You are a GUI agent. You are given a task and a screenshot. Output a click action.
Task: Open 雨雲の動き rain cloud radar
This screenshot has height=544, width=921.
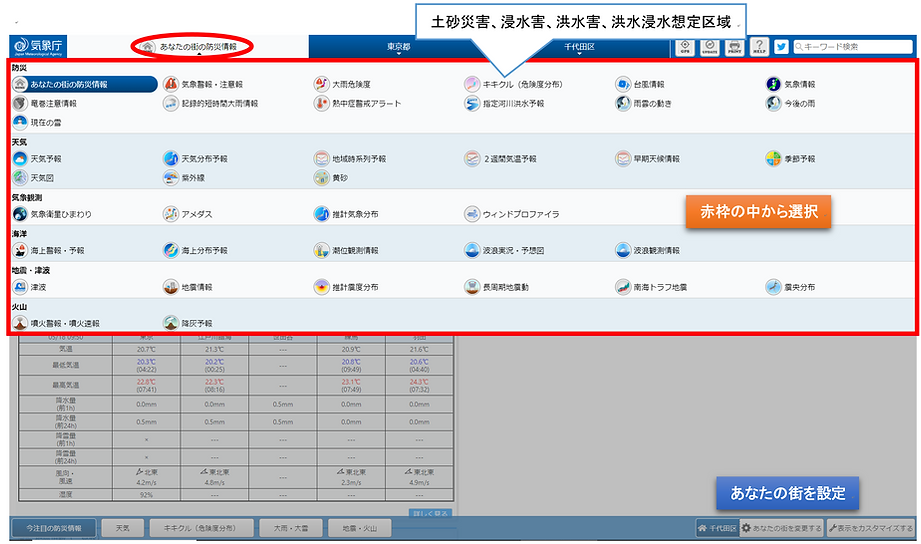643,103
